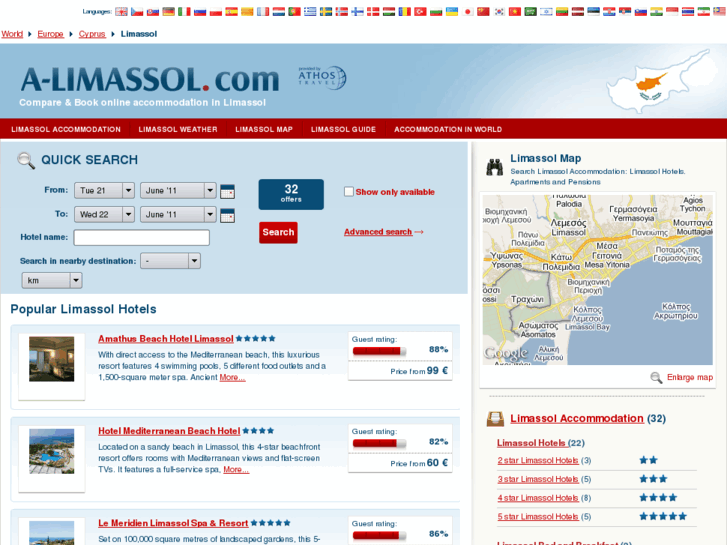
Task: Switch language with the UK flag
Action: tap(121, 12)
